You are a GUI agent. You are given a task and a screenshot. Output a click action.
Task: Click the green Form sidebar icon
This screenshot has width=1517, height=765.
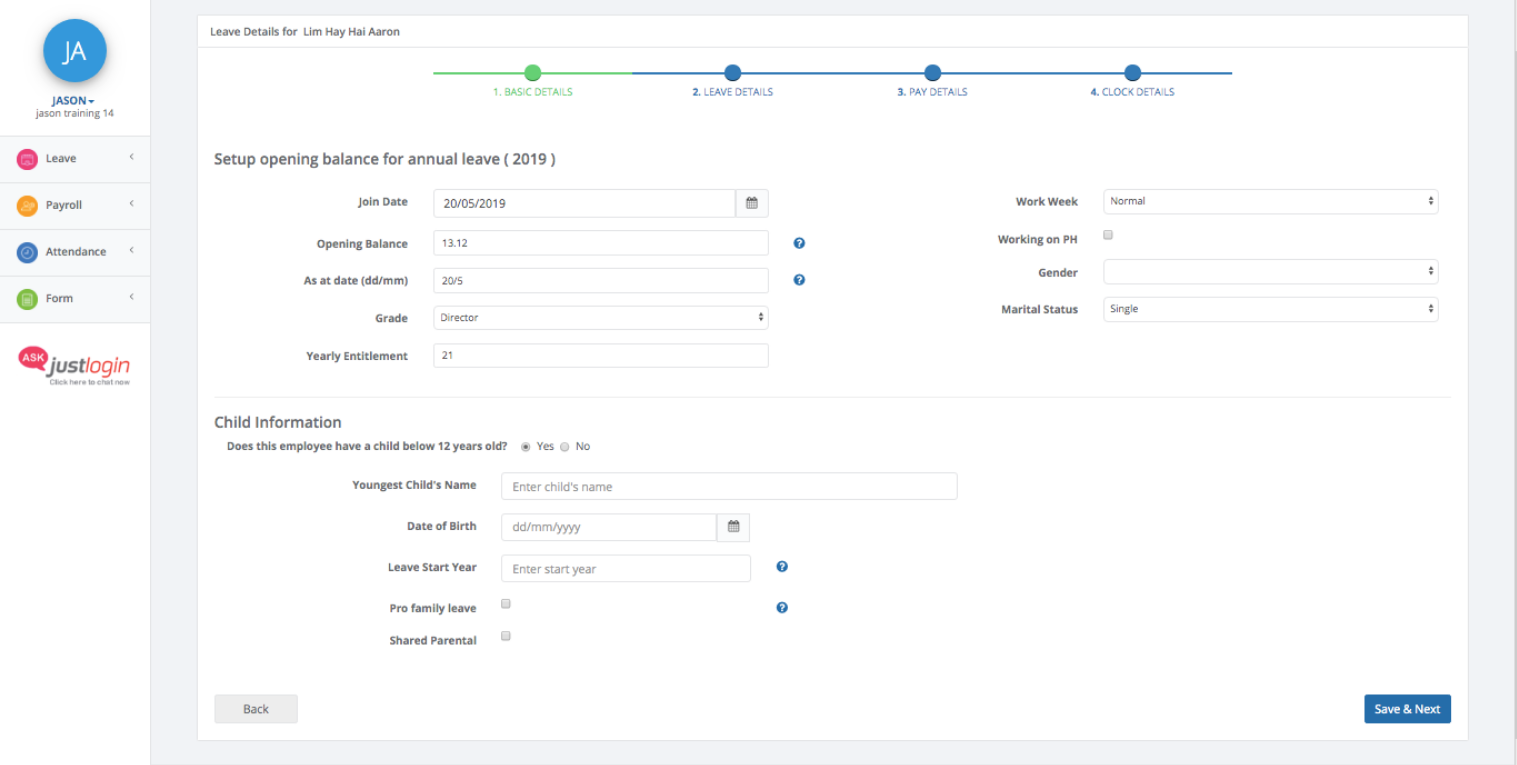pos(27,299)
